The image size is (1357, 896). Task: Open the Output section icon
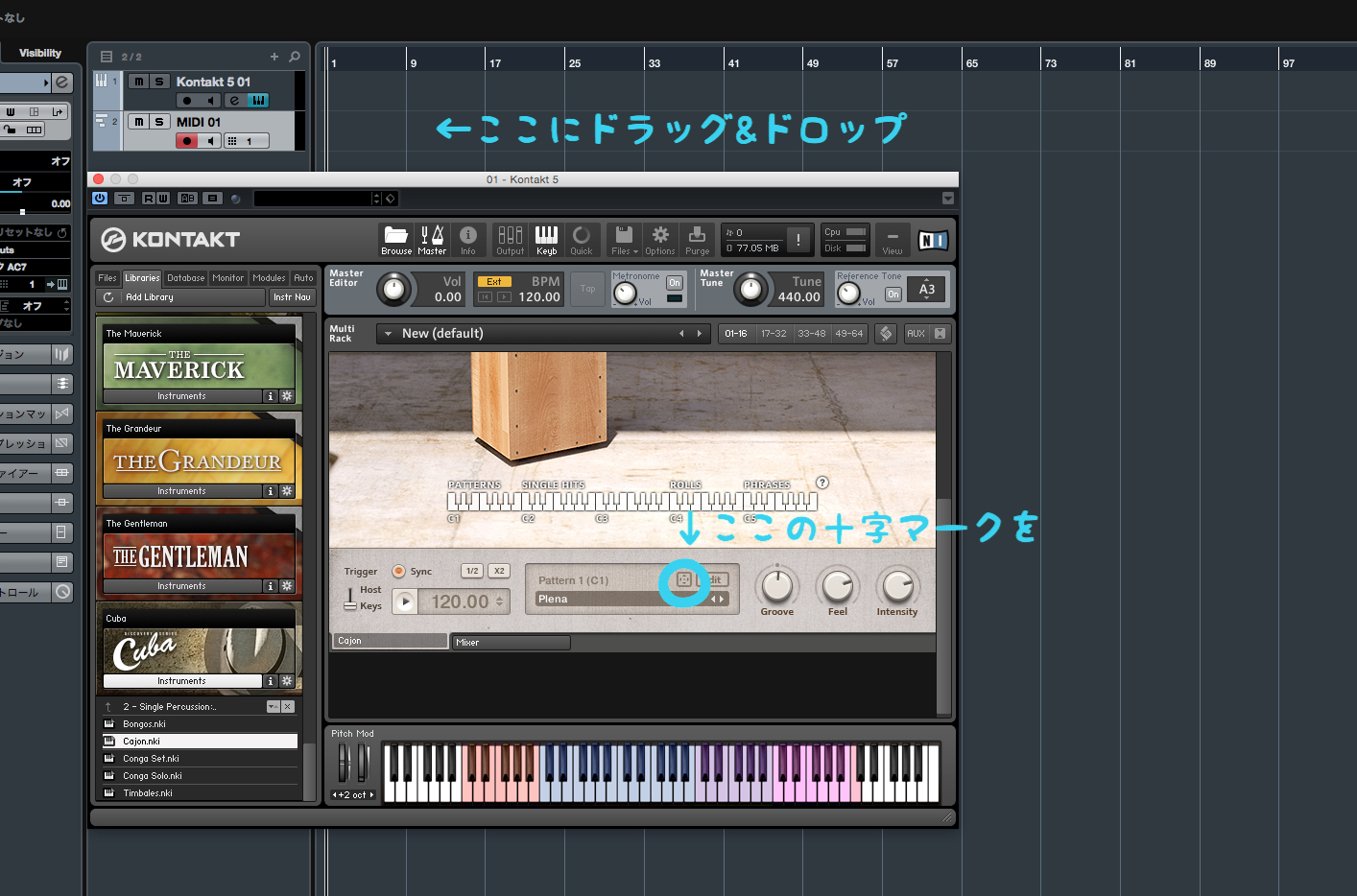tap(510, 239)
